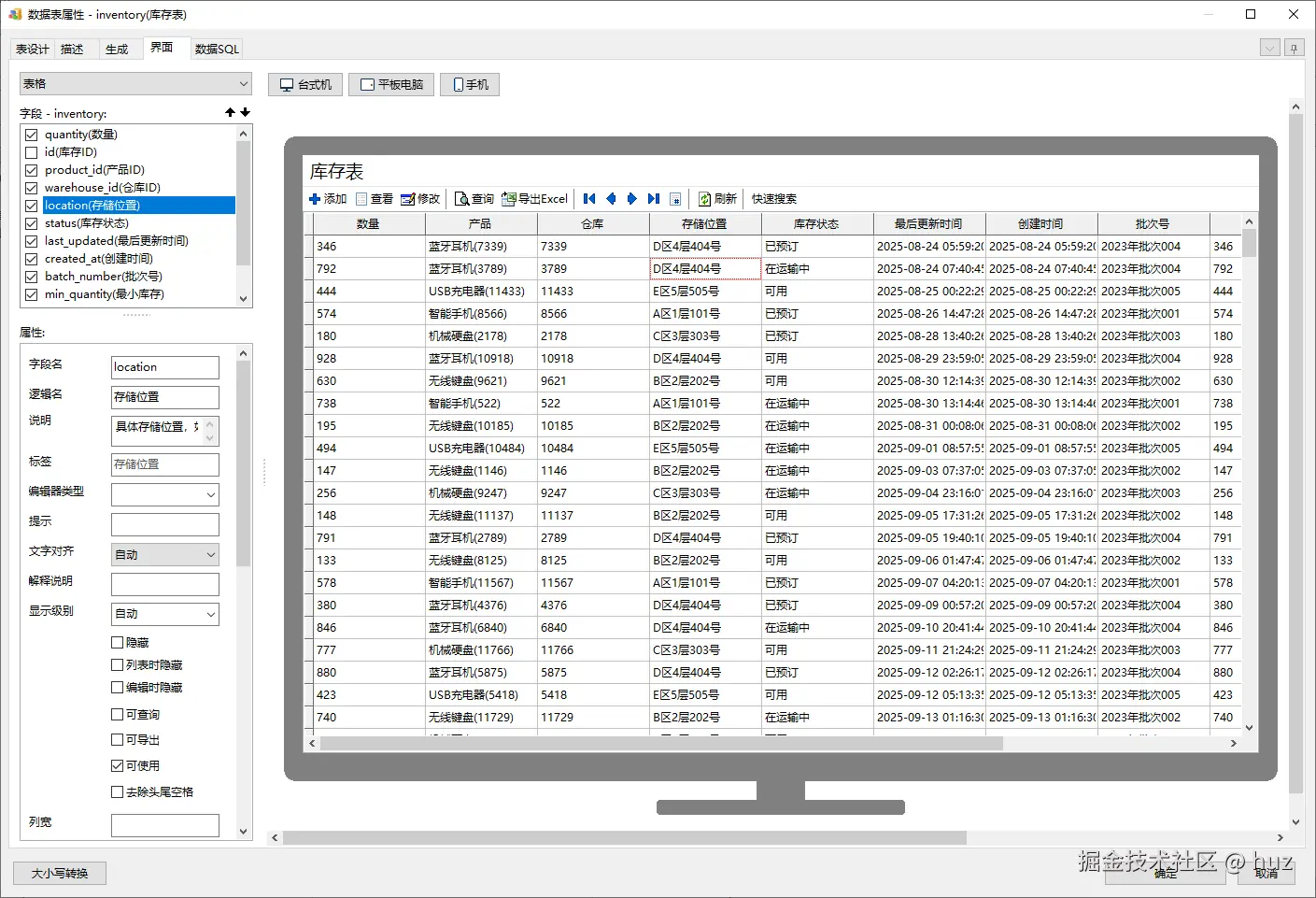Switch to the 生成 tab

tap(117, 50)
